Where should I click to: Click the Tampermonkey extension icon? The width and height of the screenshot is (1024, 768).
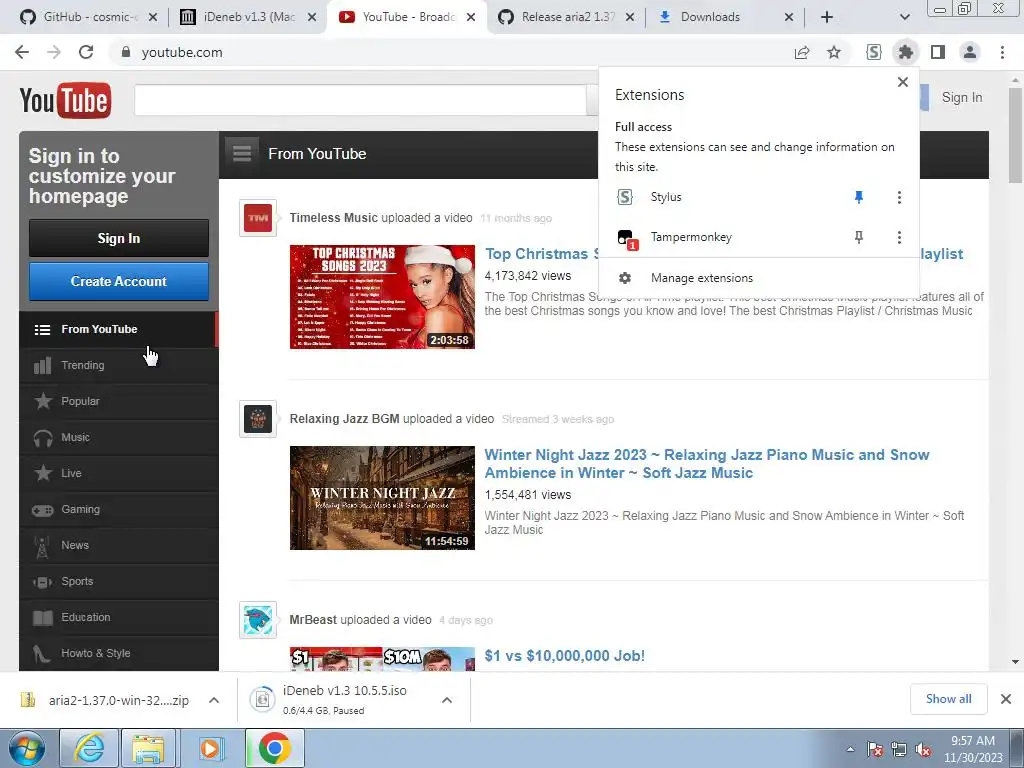point(626,238)
